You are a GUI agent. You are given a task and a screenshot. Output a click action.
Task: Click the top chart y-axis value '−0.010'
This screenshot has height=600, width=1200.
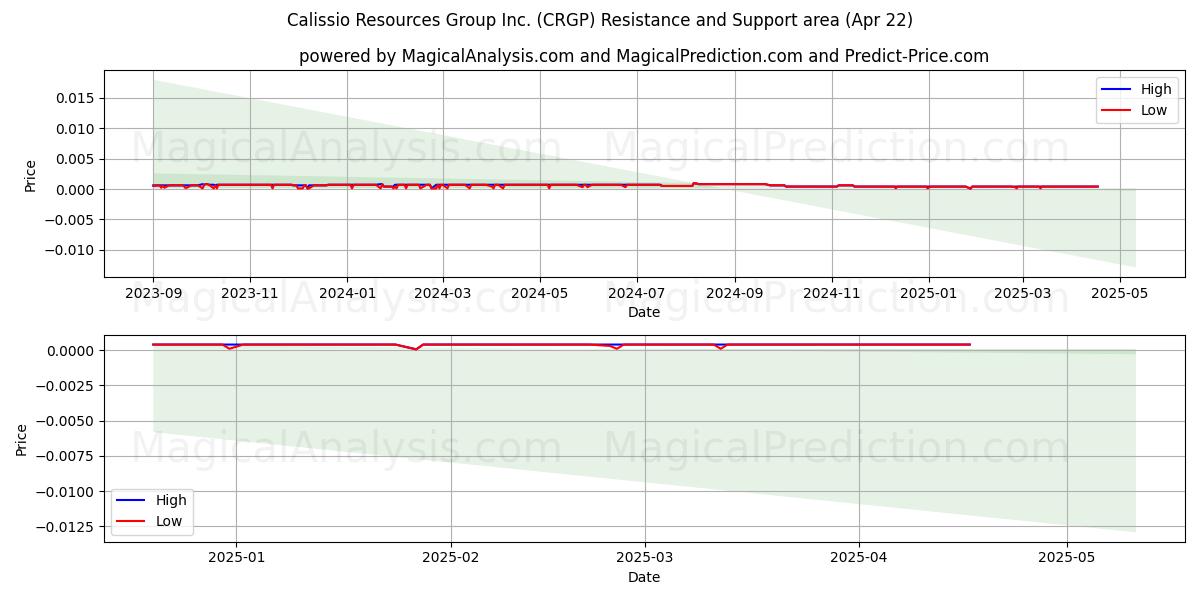tap(71, 250)
